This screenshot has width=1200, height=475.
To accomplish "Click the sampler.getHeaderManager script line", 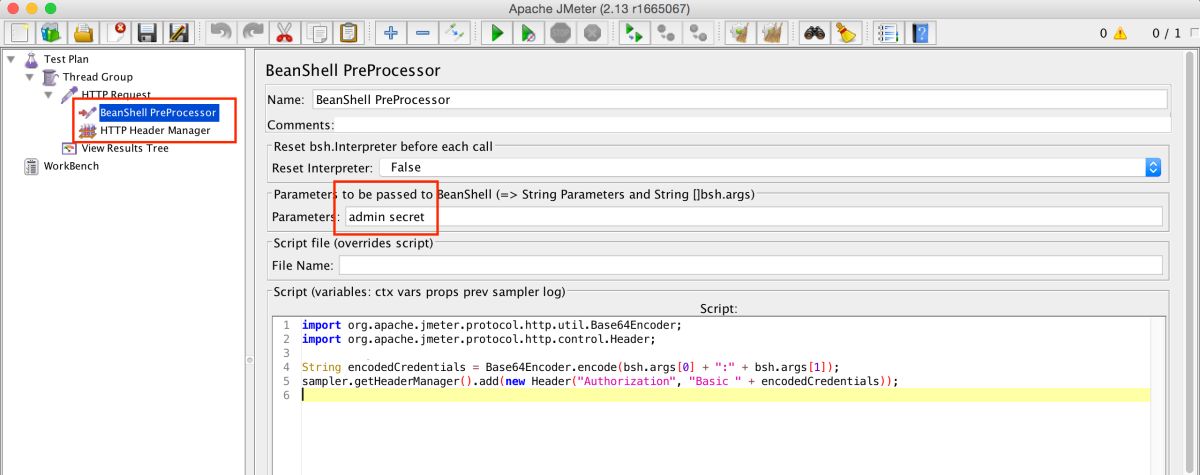I will coord(600,381).
